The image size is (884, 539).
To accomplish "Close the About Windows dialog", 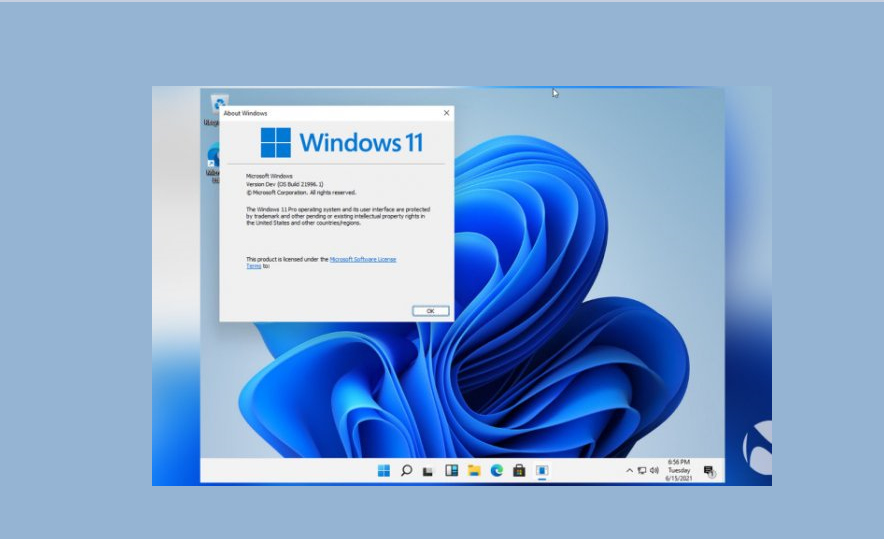I will click(447, 113).
